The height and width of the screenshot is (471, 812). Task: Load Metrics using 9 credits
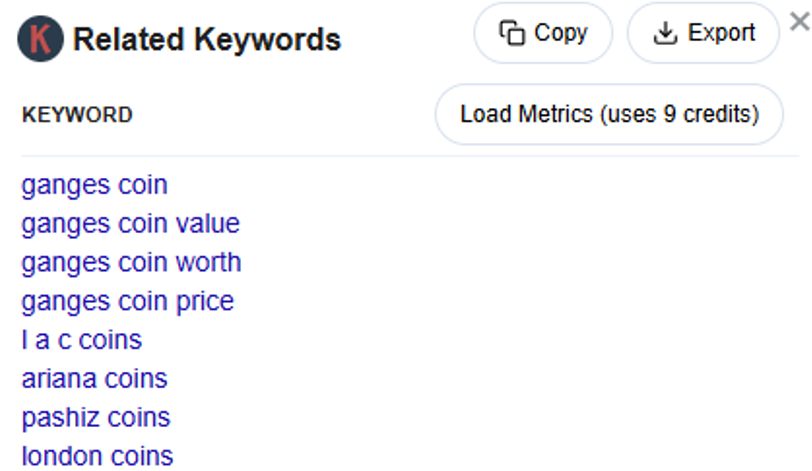[x=608, y=114]
